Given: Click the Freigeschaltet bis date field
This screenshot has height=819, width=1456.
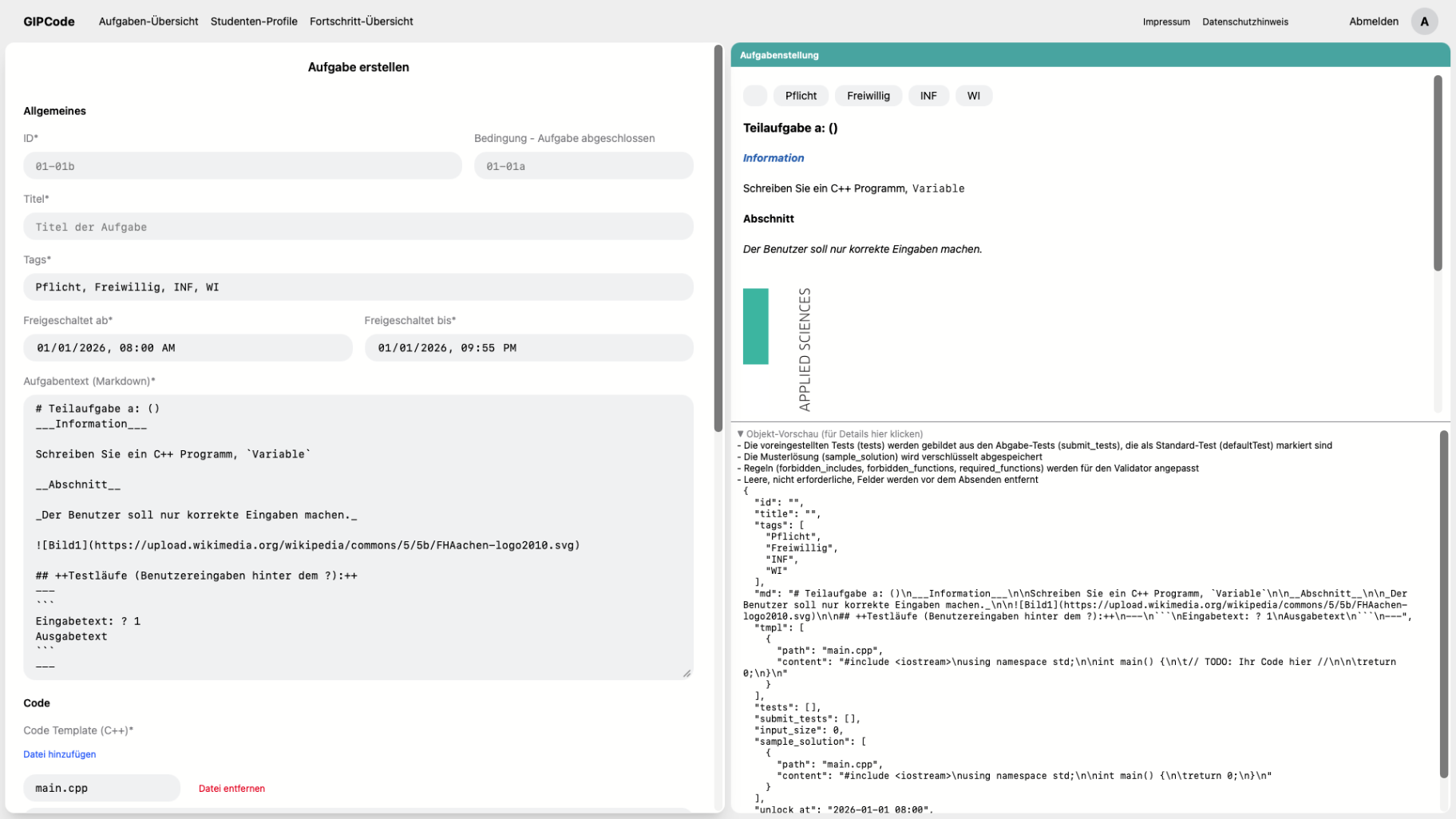Looking at the screenshot, I should click(529, 348).
